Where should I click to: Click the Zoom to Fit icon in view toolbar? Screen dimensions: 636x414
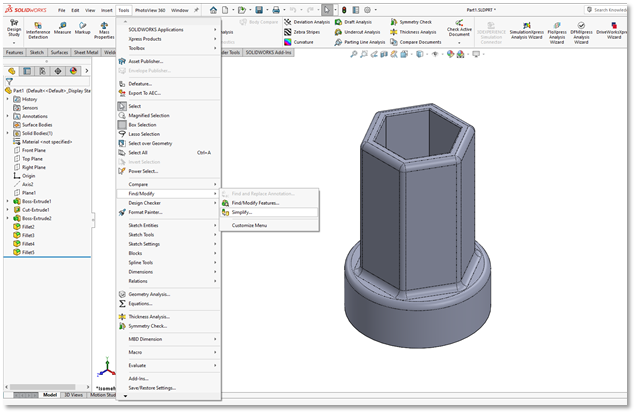click(354, 54)
